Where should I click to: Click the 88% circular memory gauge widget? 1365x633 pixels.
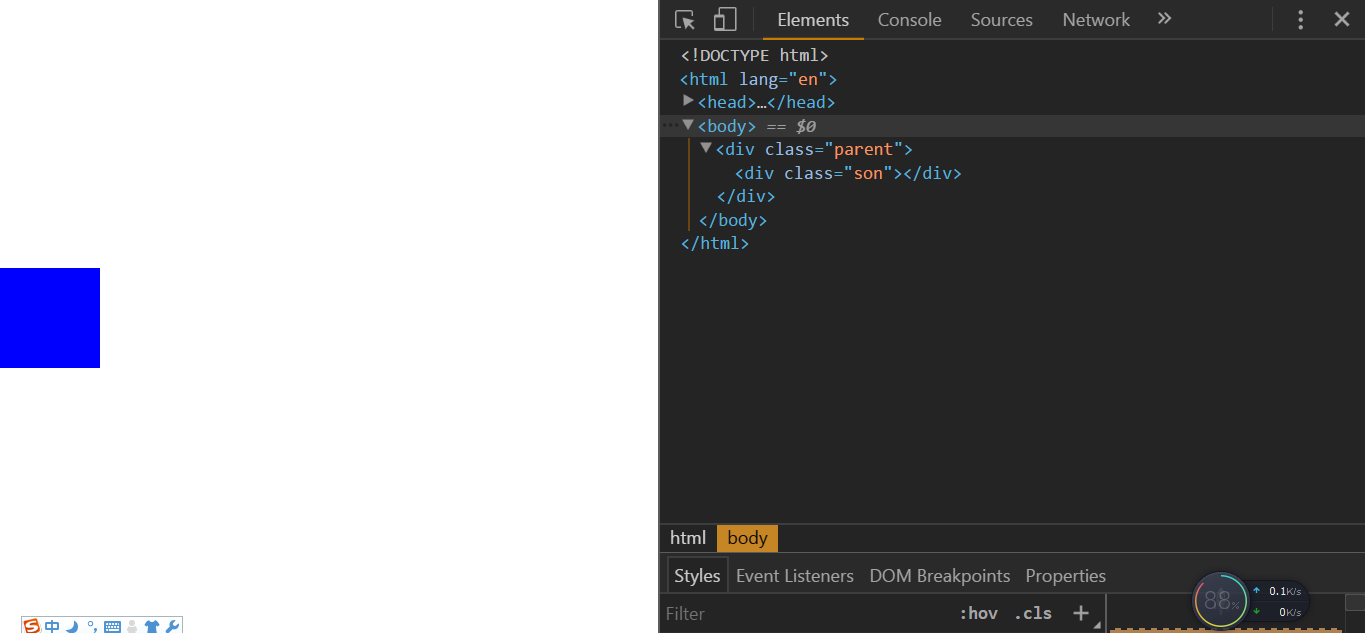click(1220, 600)
